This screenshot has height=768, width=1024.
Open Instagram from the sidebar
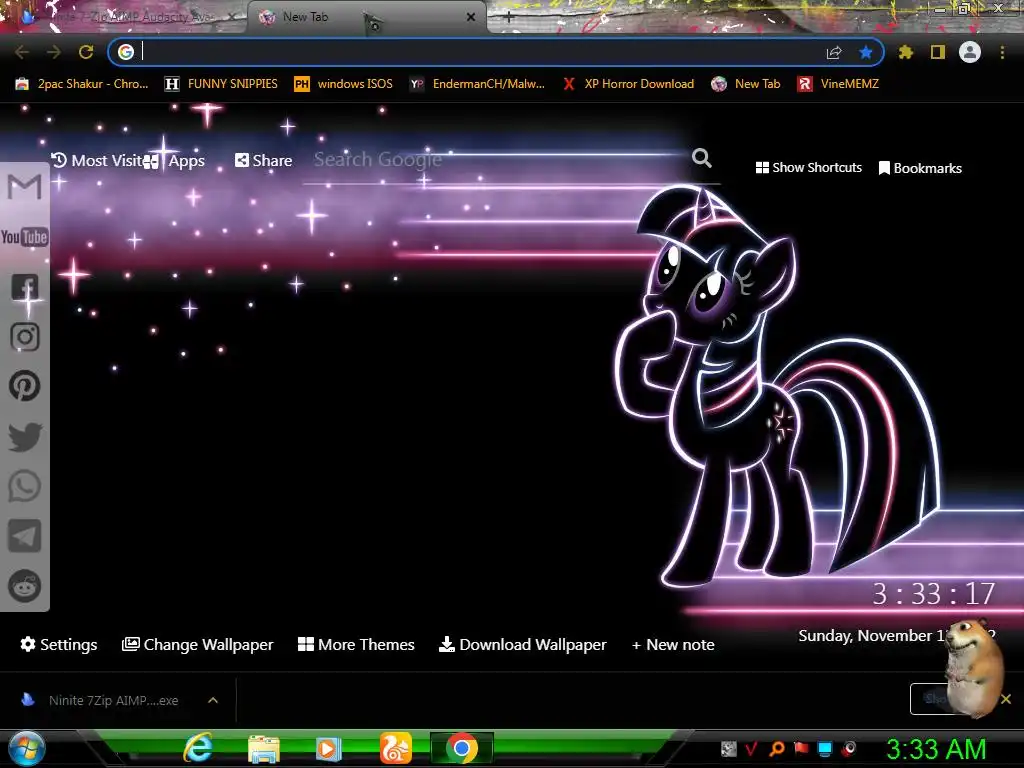pos(25,337)
